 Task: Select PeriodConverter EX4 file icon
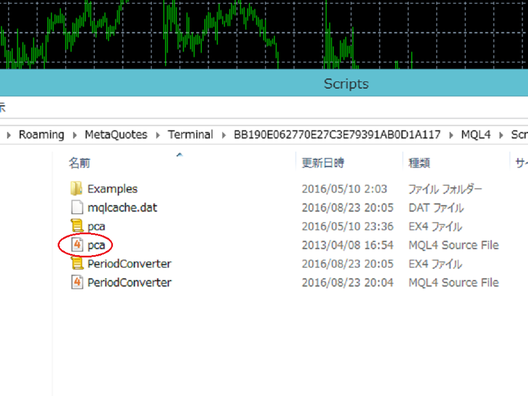(77, 263)
